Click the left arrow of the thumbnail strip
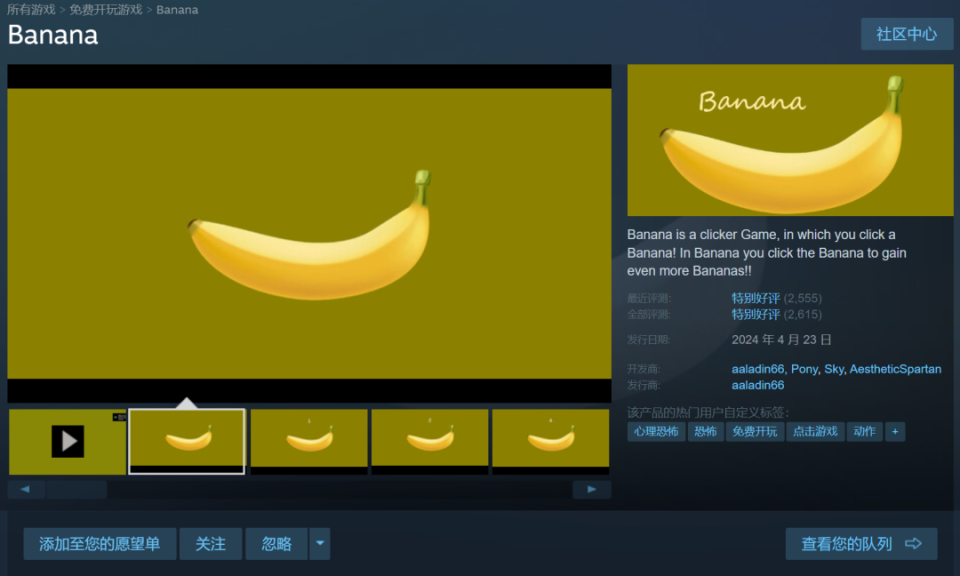 pos(25,489)
